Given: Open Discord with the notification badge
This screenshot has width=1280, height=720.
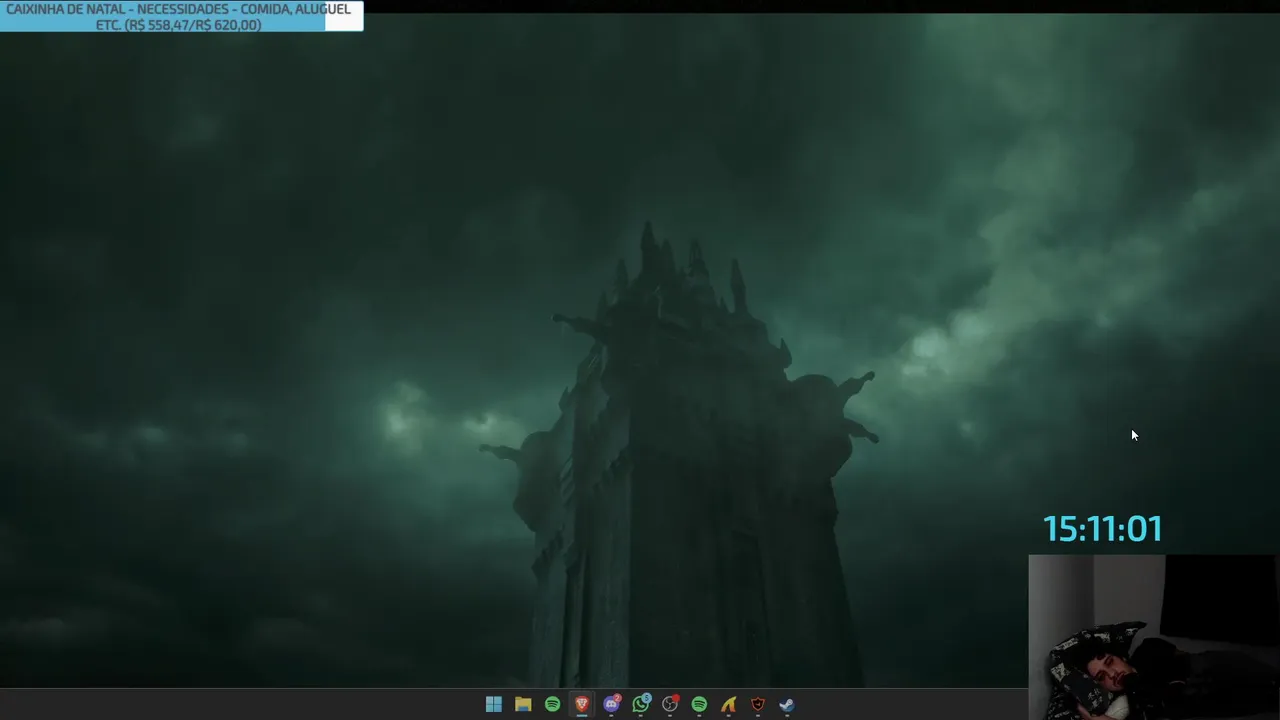Looking at the screenshot, I should click(x=611, y=704).
